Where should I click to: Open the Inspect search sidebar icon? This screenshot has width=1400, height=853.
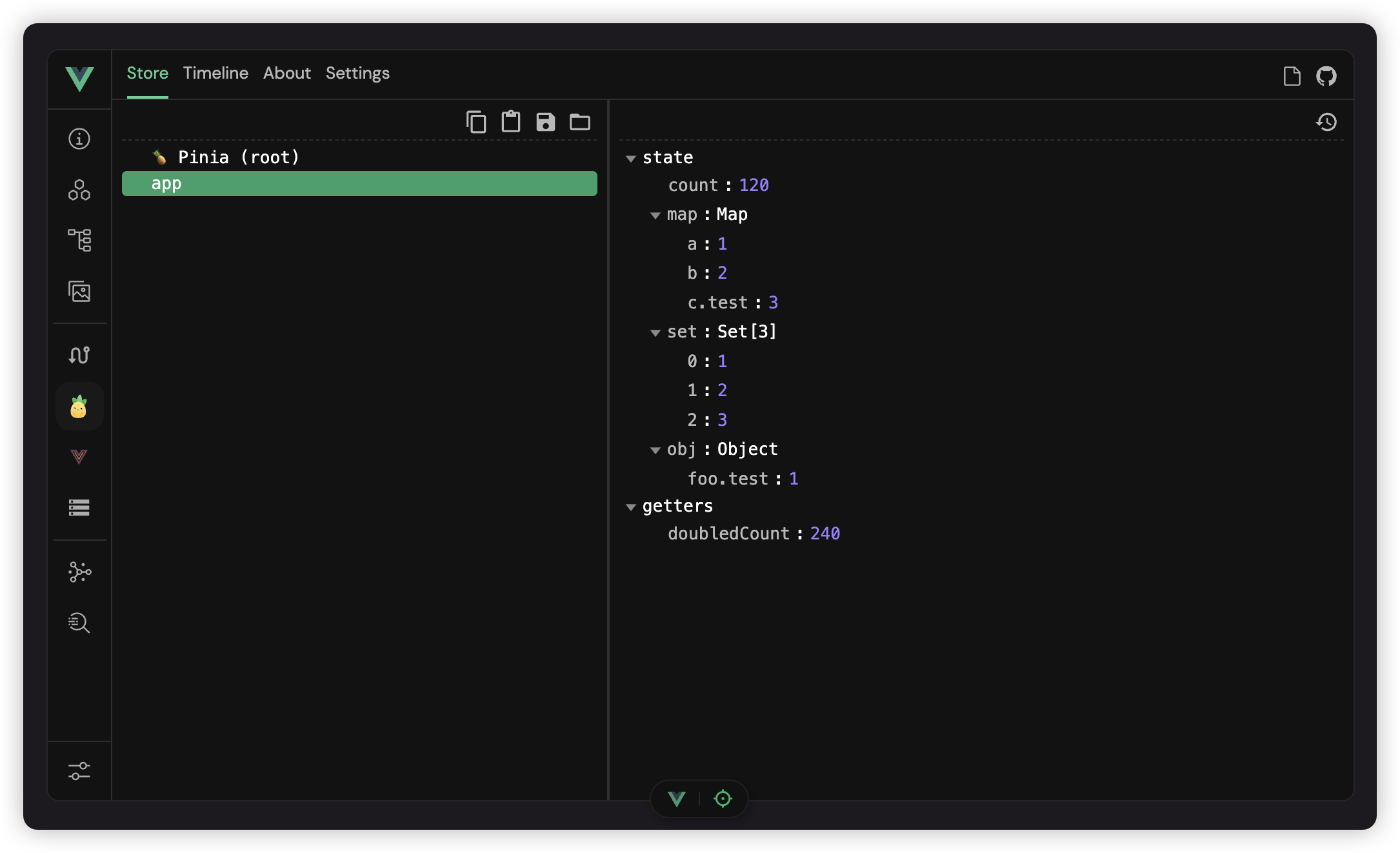click(x=79, y=623)
